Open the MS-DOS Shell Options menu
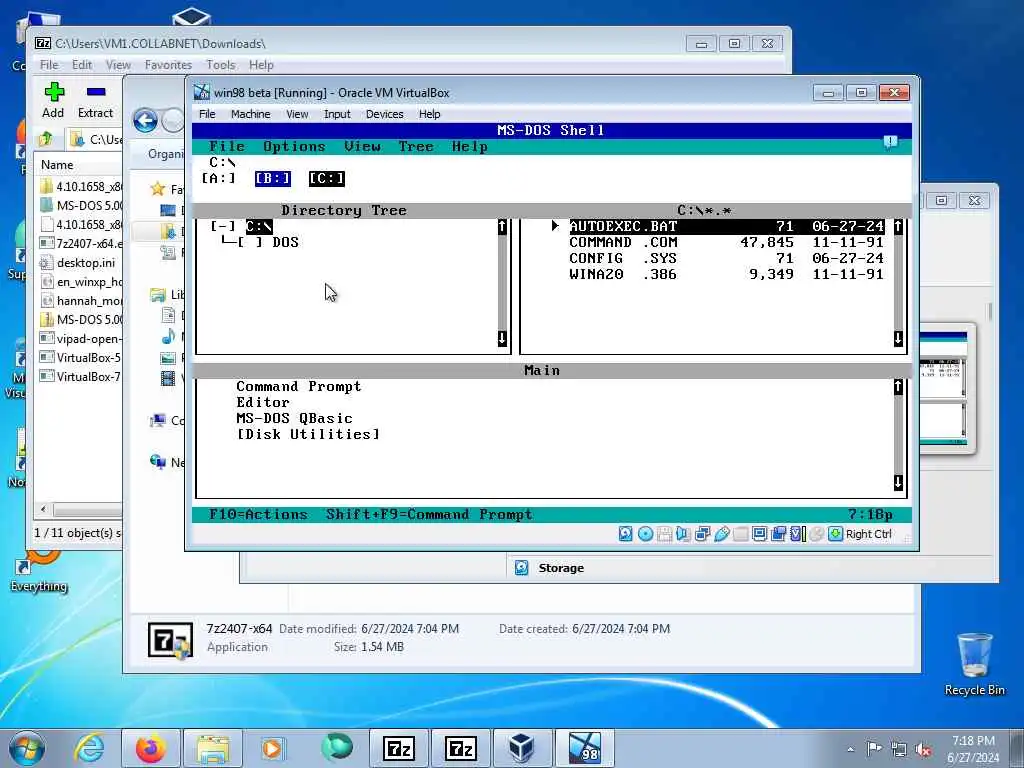Image resolution: width=1024 pixels, height=768 pixels. [295, 146]
